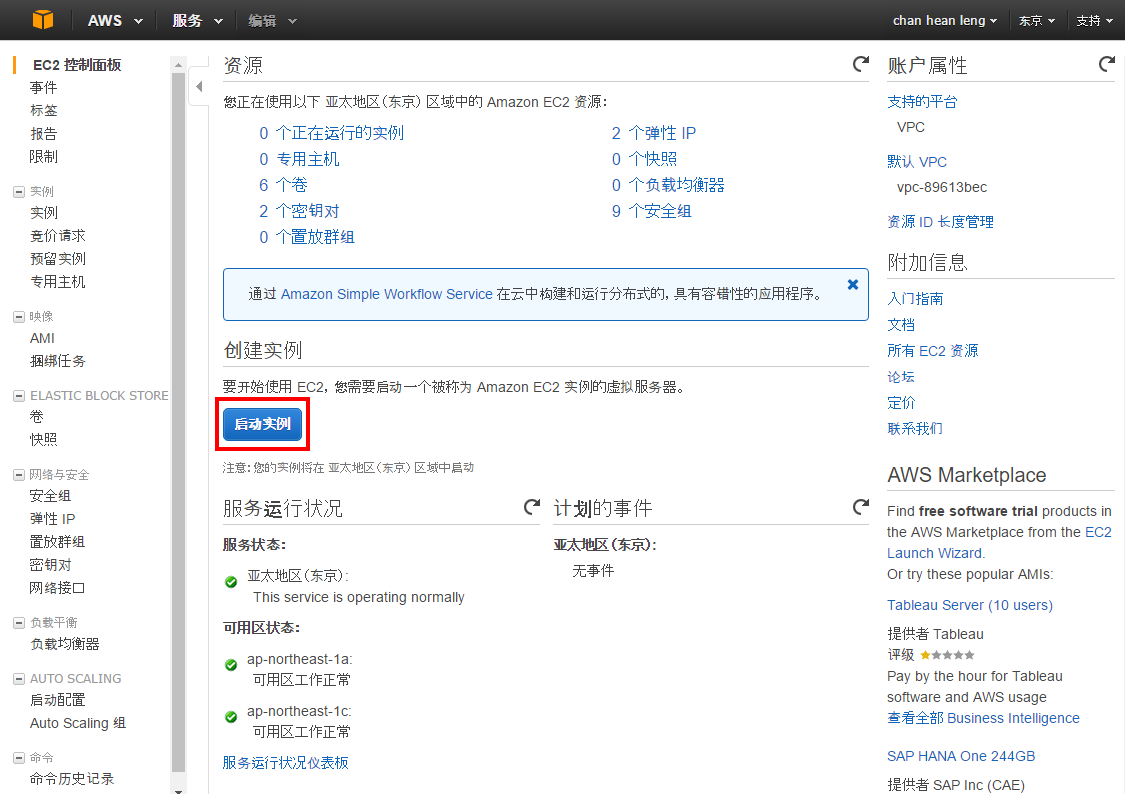Open the 资源 ID 长度管理 link
This screenshot has height=794, width=1125.
[x=941, y=222]
